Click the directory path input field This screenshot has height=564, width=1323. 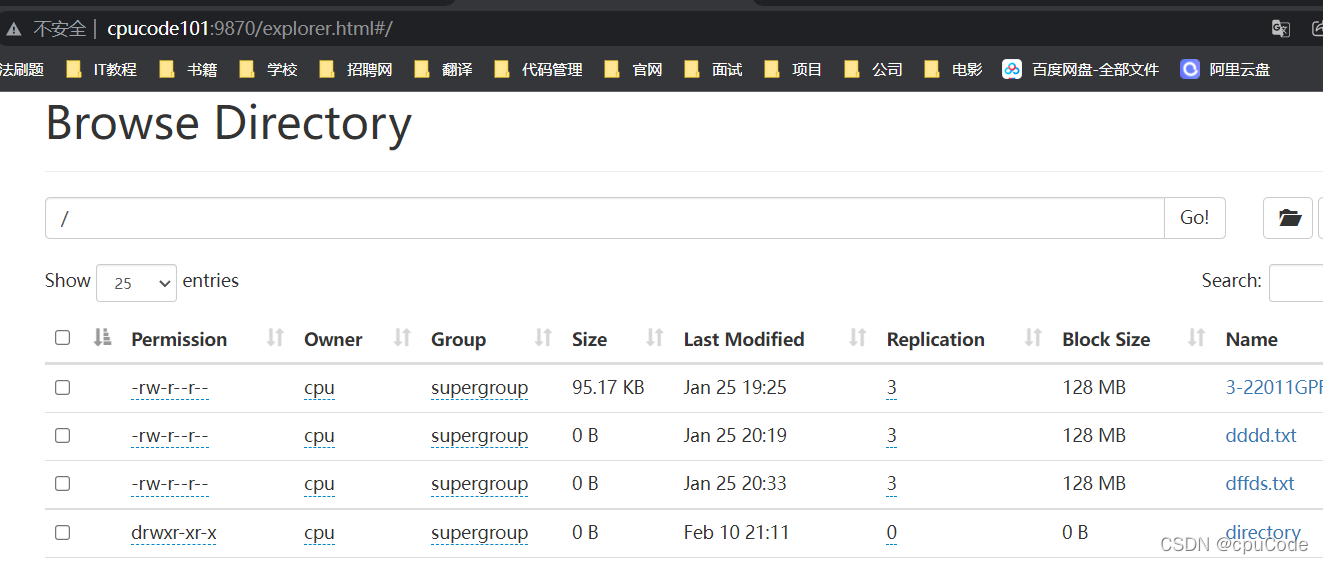605,218
